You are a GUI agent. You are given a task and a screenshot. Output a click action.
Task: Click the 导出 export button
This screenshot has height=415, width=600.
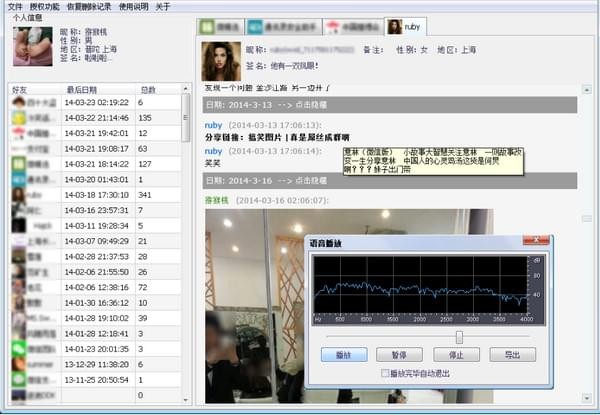coord(513,355)
